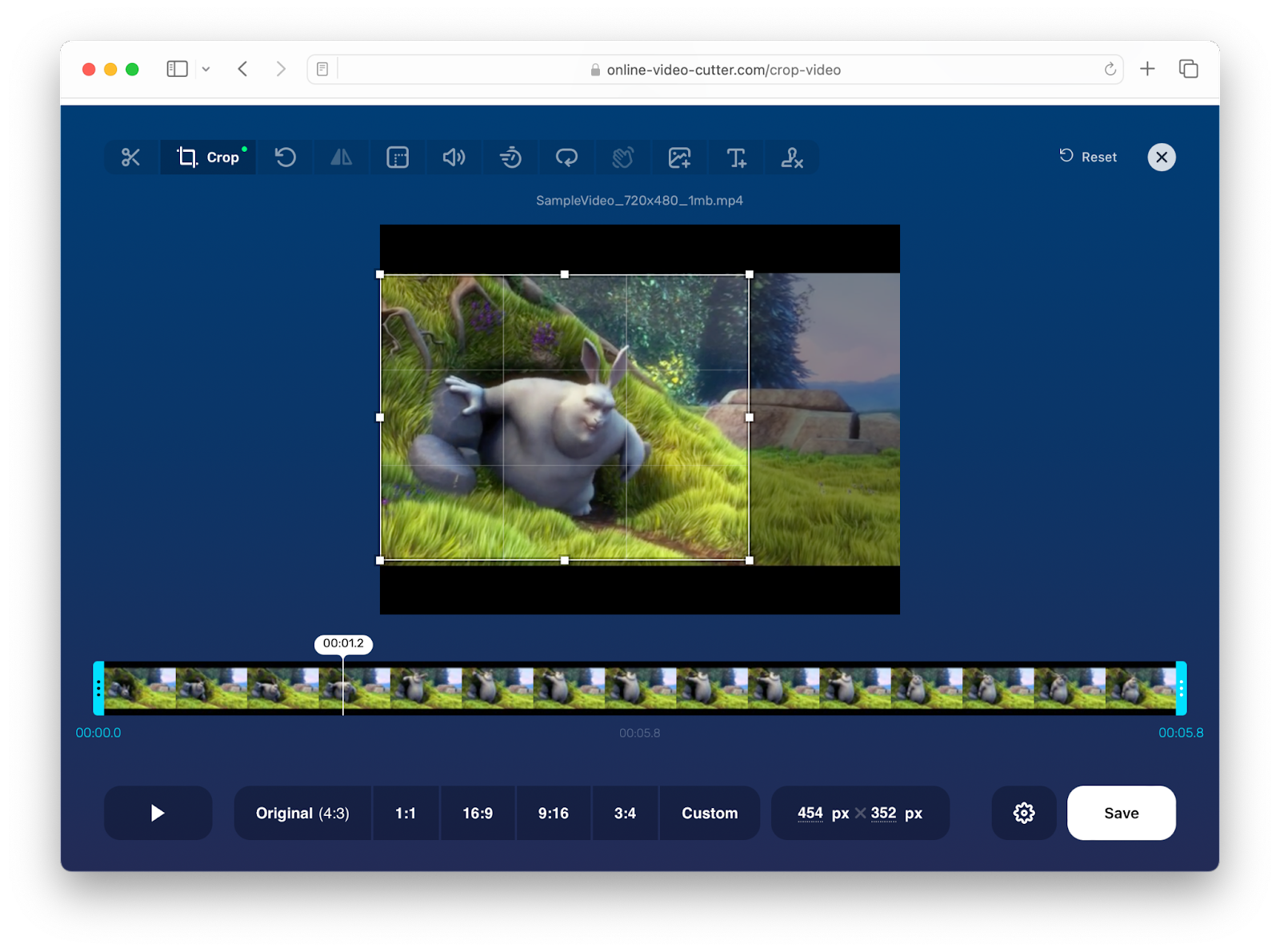The height and width of the screenshot is (952, 1280).
Task: Click the left-middle crop handle
Action: tap(380, 418)
